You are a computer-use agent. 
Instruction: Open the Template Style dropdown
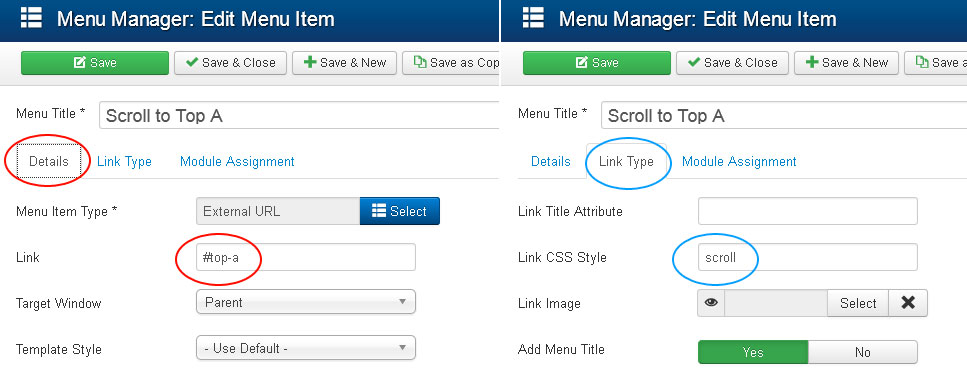[x=306, y=349]
